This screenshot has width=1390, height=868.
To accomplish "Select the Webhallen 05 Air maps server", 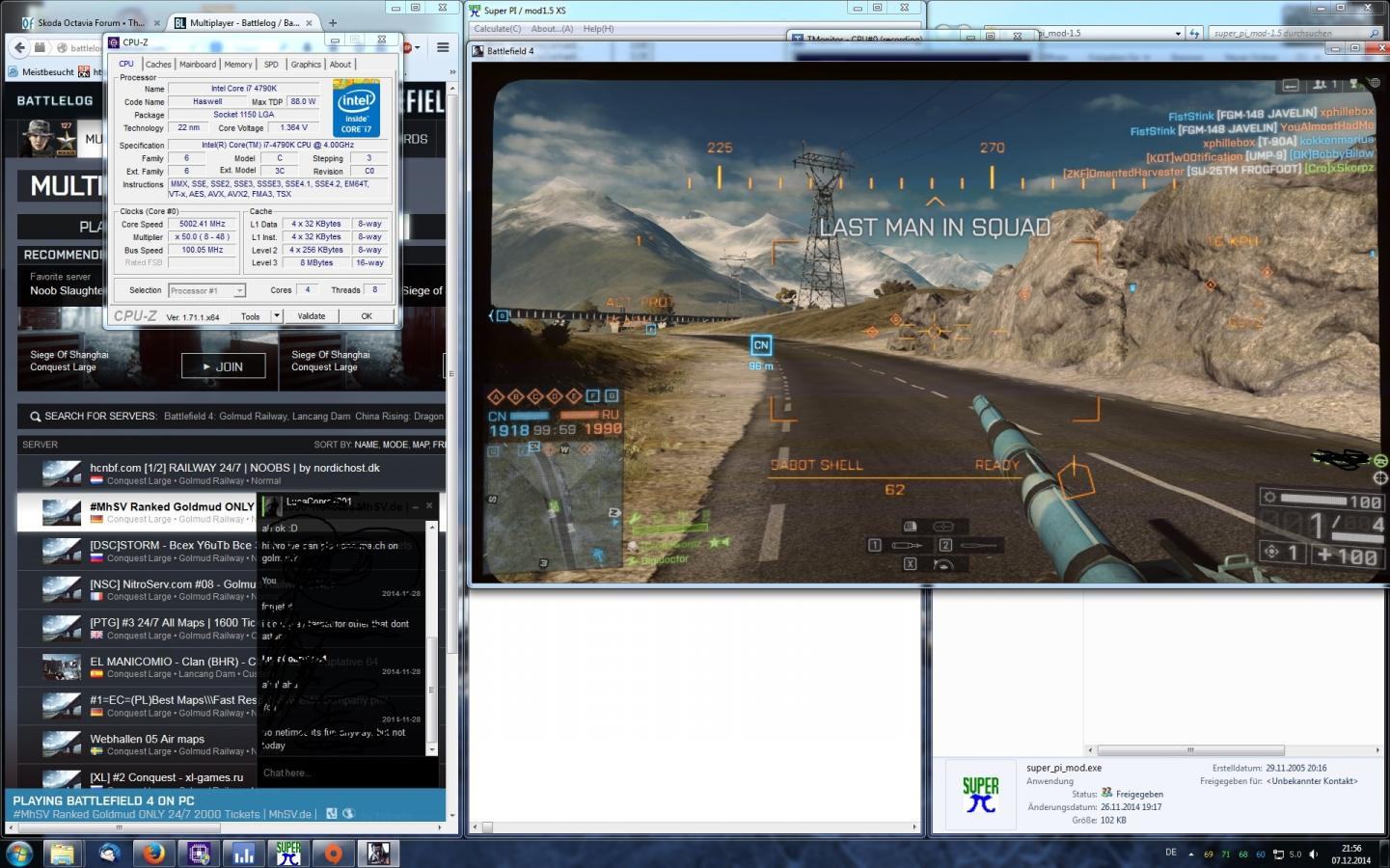I will 136,745.
